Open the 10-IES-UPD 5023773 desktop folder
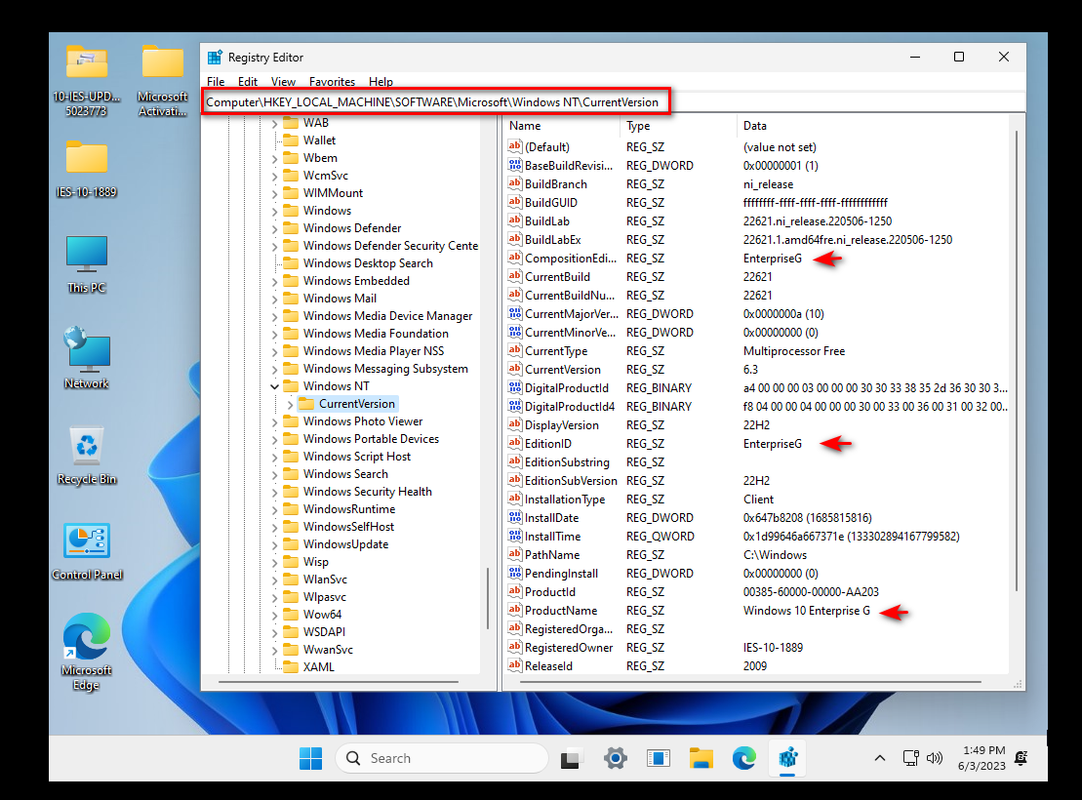 click(86, 81)
